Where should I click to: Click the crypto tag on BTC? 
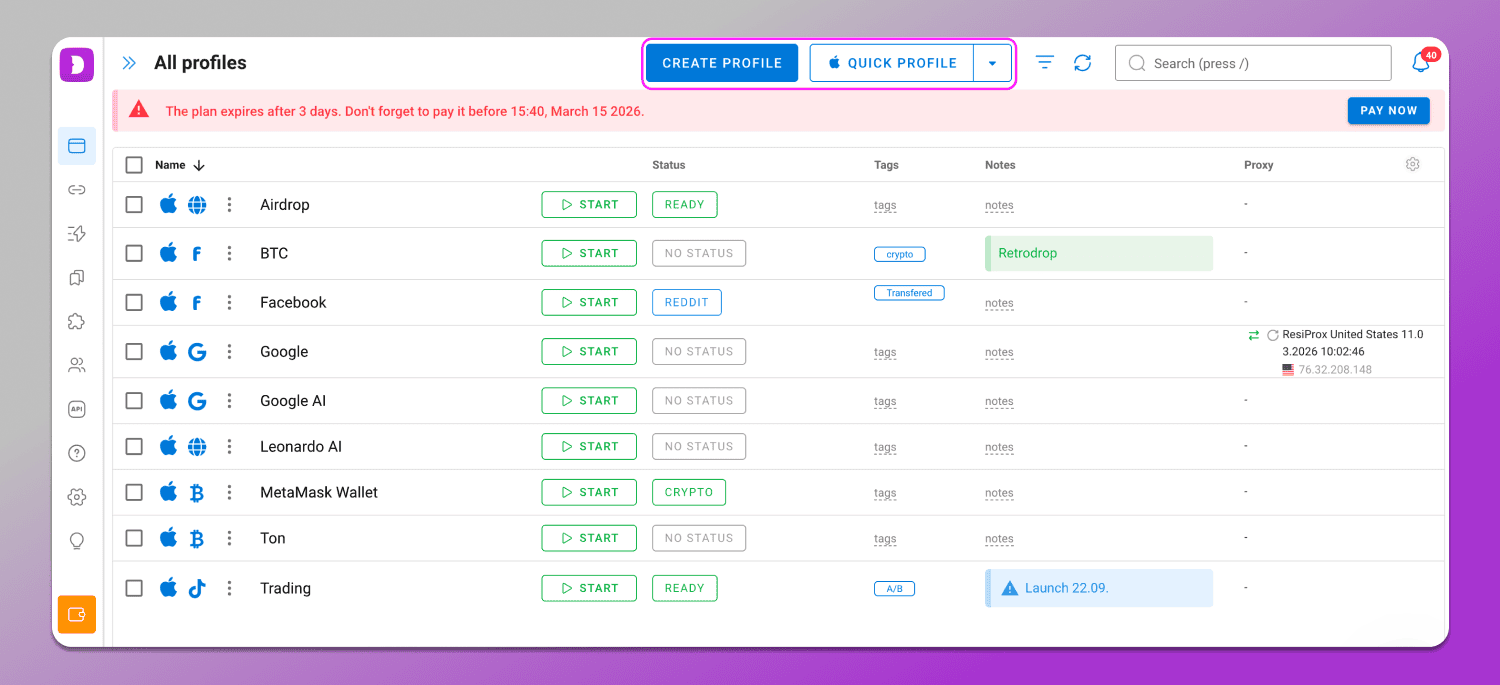pyautogui.click(x=900, y=255)
